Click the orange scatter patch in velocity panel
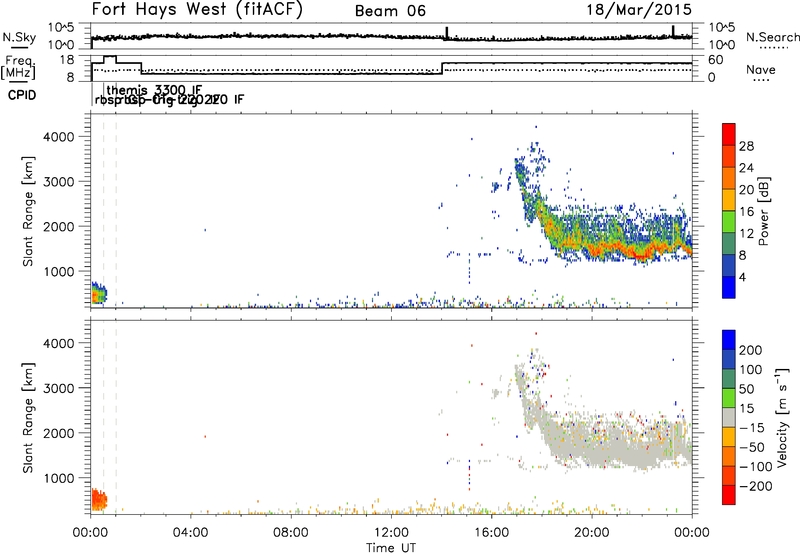Screen dimensions: 800x554 pos(98,499)
